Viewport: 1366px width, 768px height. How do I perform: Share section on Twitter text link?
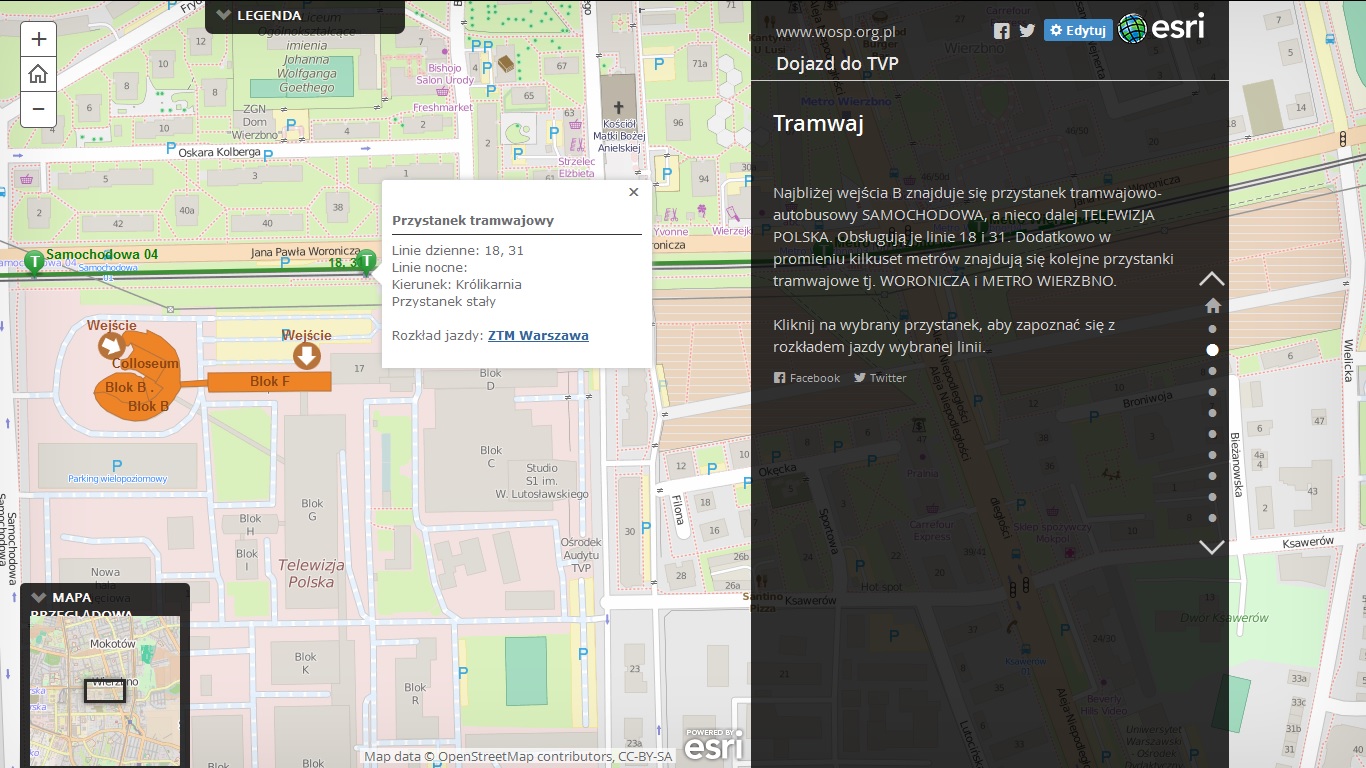pos(880,378)
